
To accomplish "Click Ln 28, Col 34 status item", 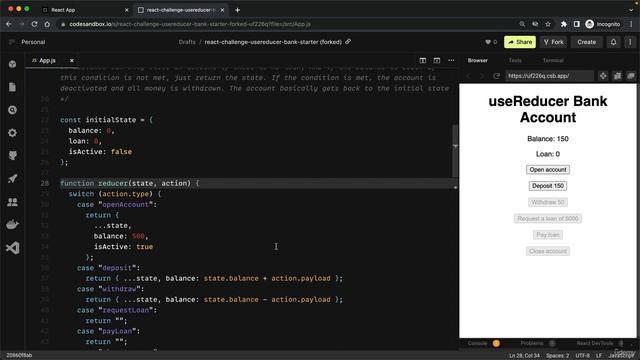I will [x=524, y=356].
